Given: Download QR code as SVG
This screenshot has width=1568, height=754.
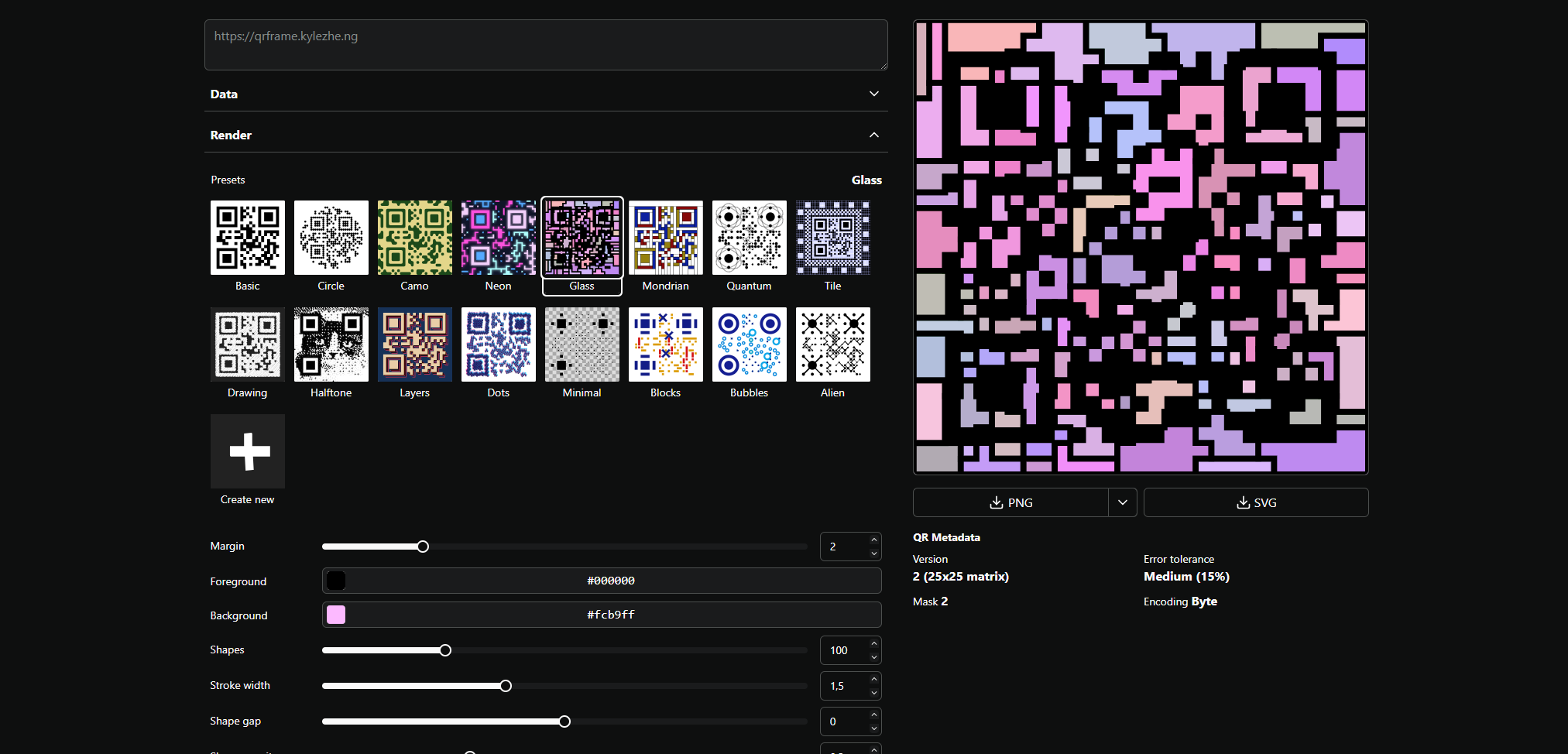Looking at the screenshot, I should point(1256,502).
